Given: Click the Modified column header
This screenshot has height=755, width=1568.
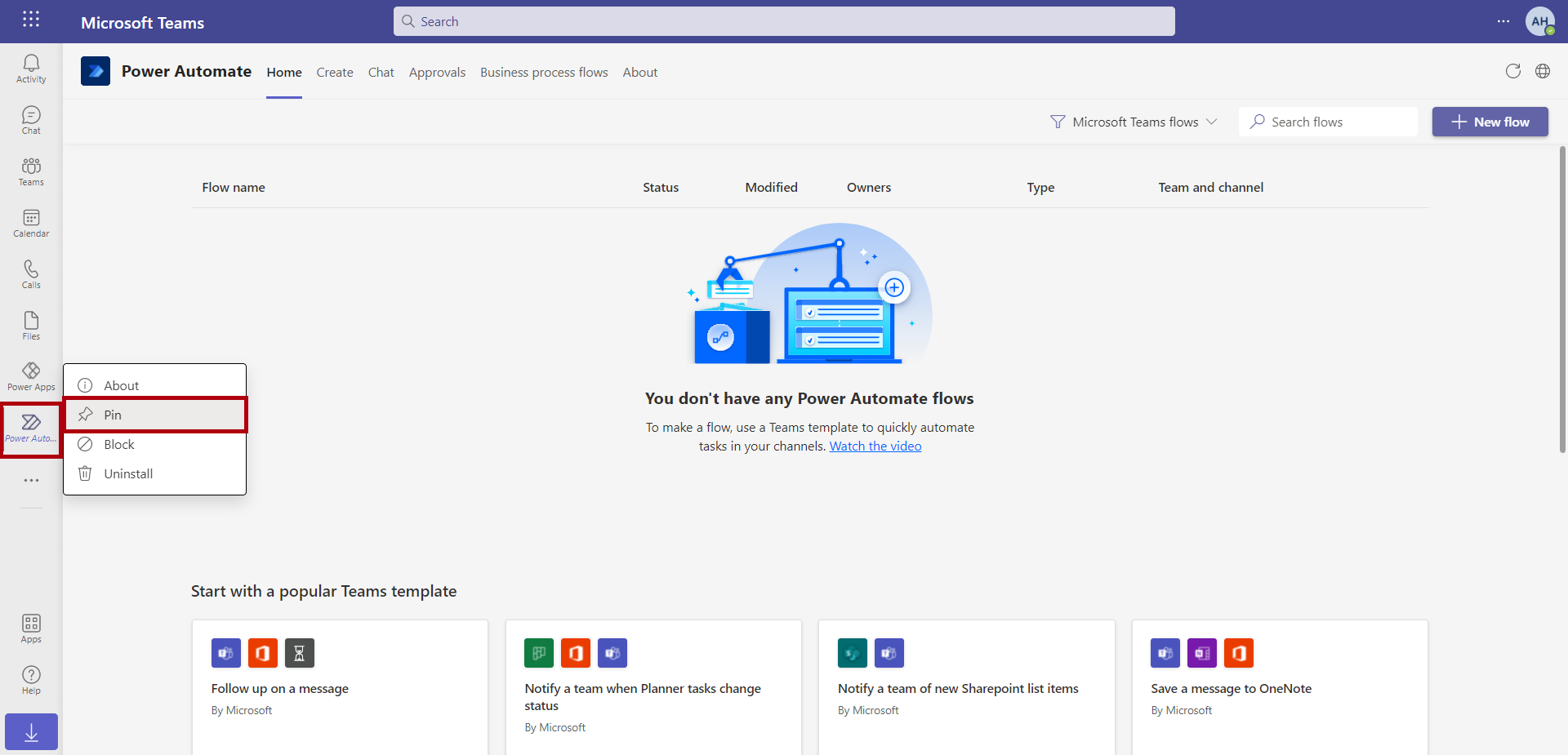Looking at the screenshot, I should pos(772,187).
